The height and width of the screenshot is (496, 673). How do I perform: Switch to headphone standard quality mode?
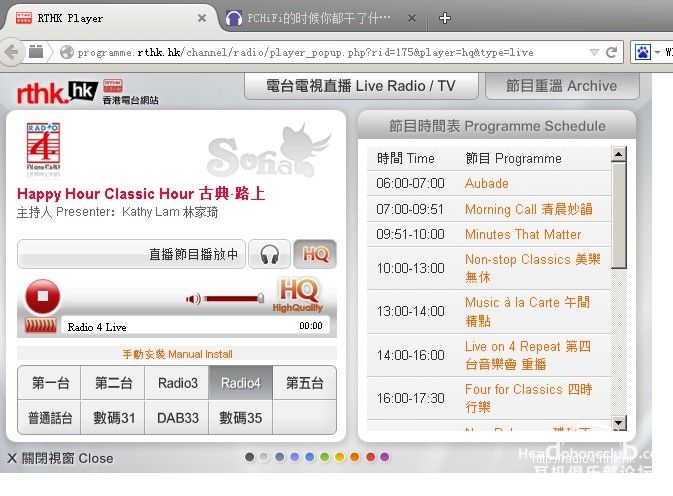pos(270,254)
